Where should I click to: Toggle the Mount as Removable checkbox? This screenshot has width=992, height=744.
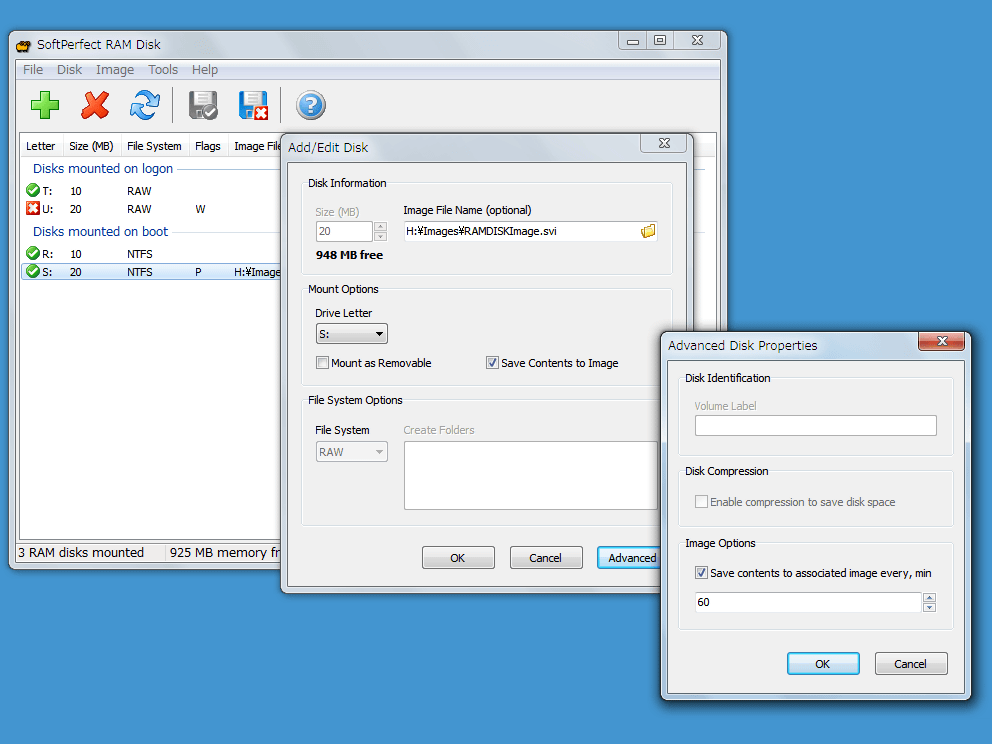coord(323,363)
